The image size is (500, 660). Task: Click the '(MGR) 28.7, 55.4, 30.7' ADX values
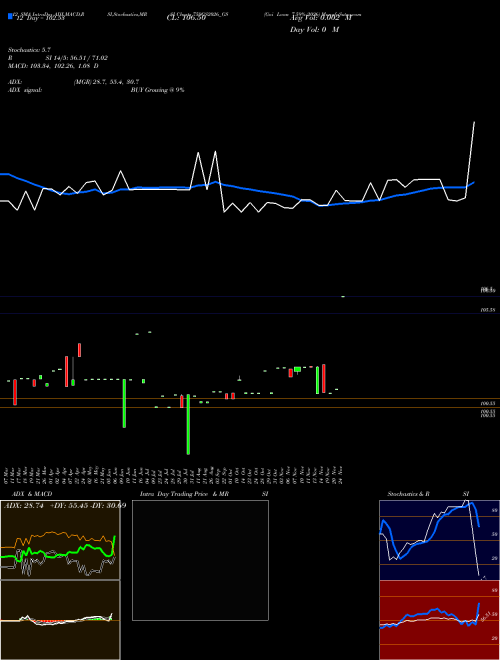point(106,82)
